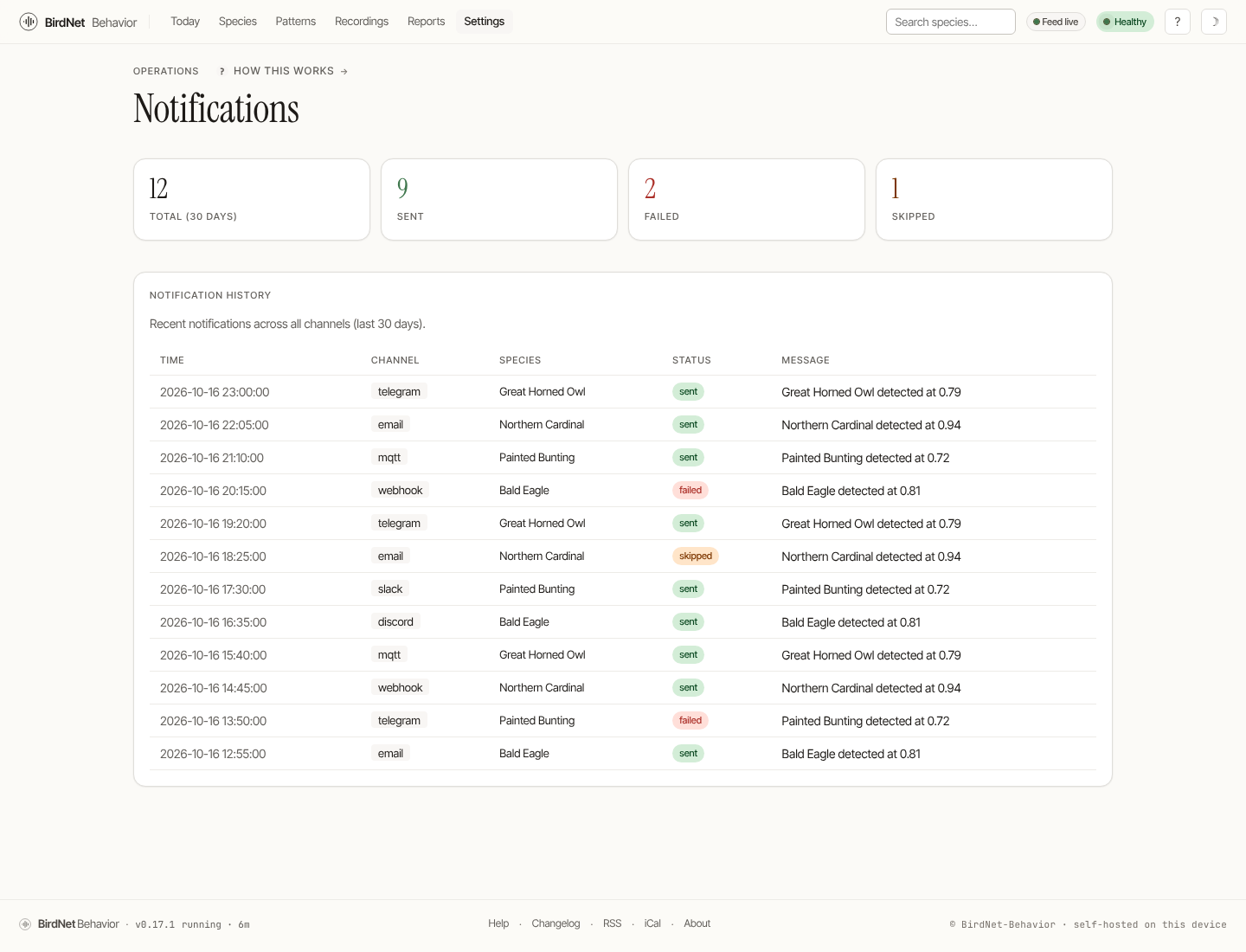
Task: Select the Reports tab
Action: click(426, 22)
